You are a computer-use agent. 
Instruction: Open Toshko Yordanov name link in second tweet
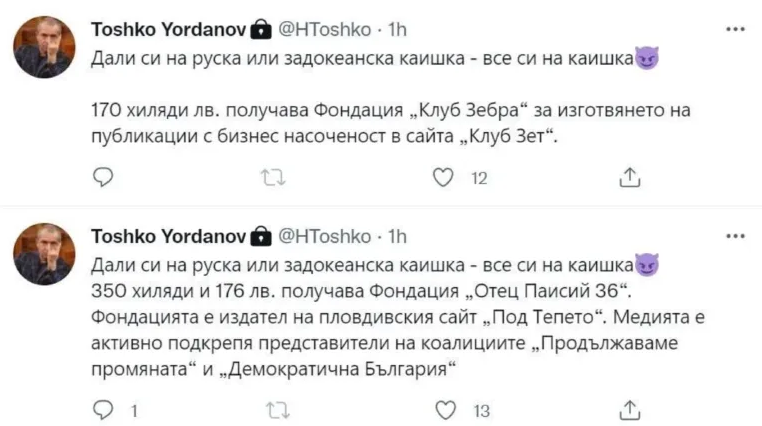(167, 237)
